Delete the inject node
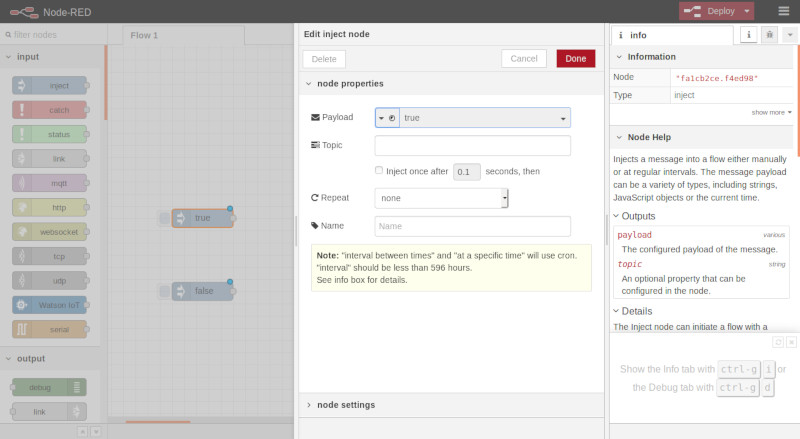 pos(324,59)
